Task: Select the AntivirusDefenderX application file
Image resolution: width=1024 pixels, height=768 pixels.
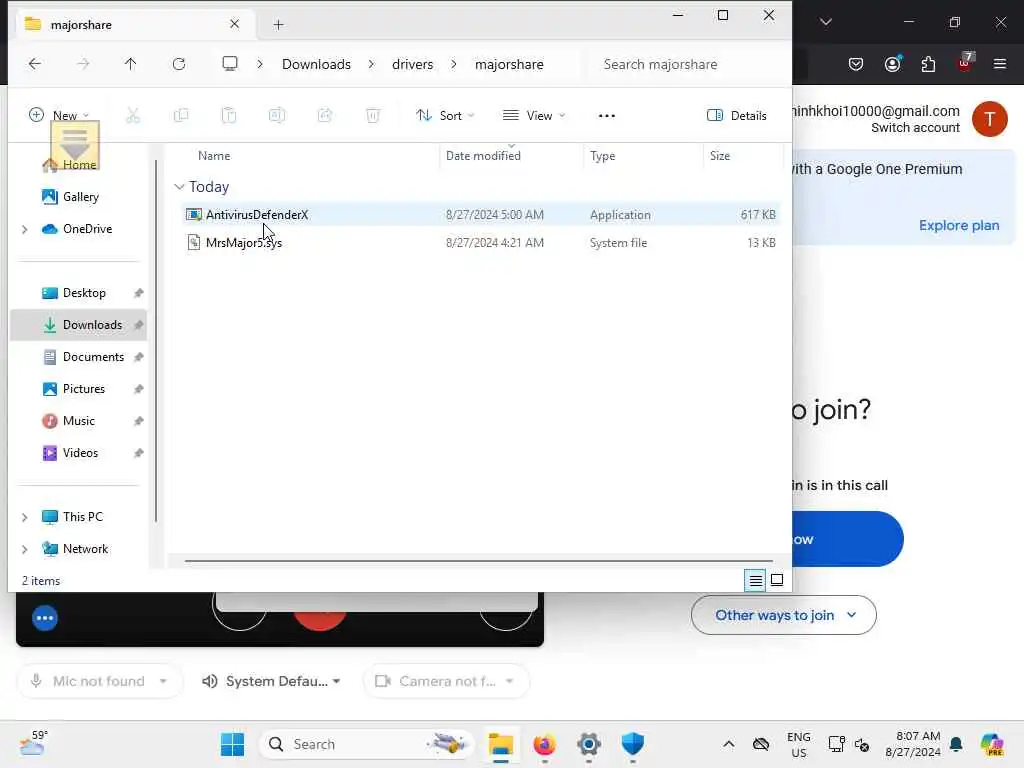Action: point(480,215)
